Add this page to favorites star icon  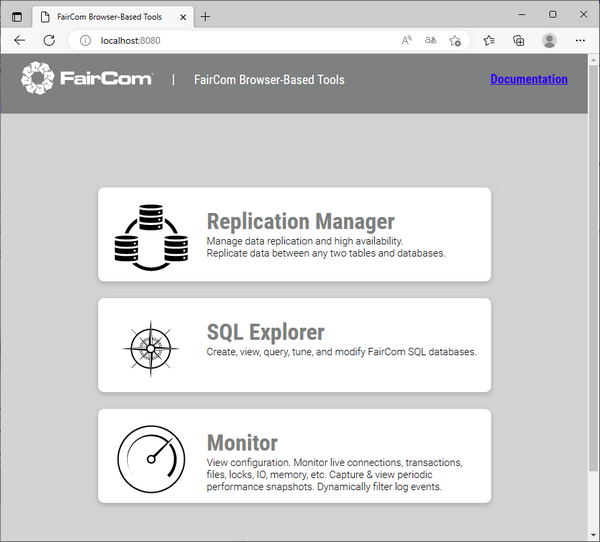455,41
